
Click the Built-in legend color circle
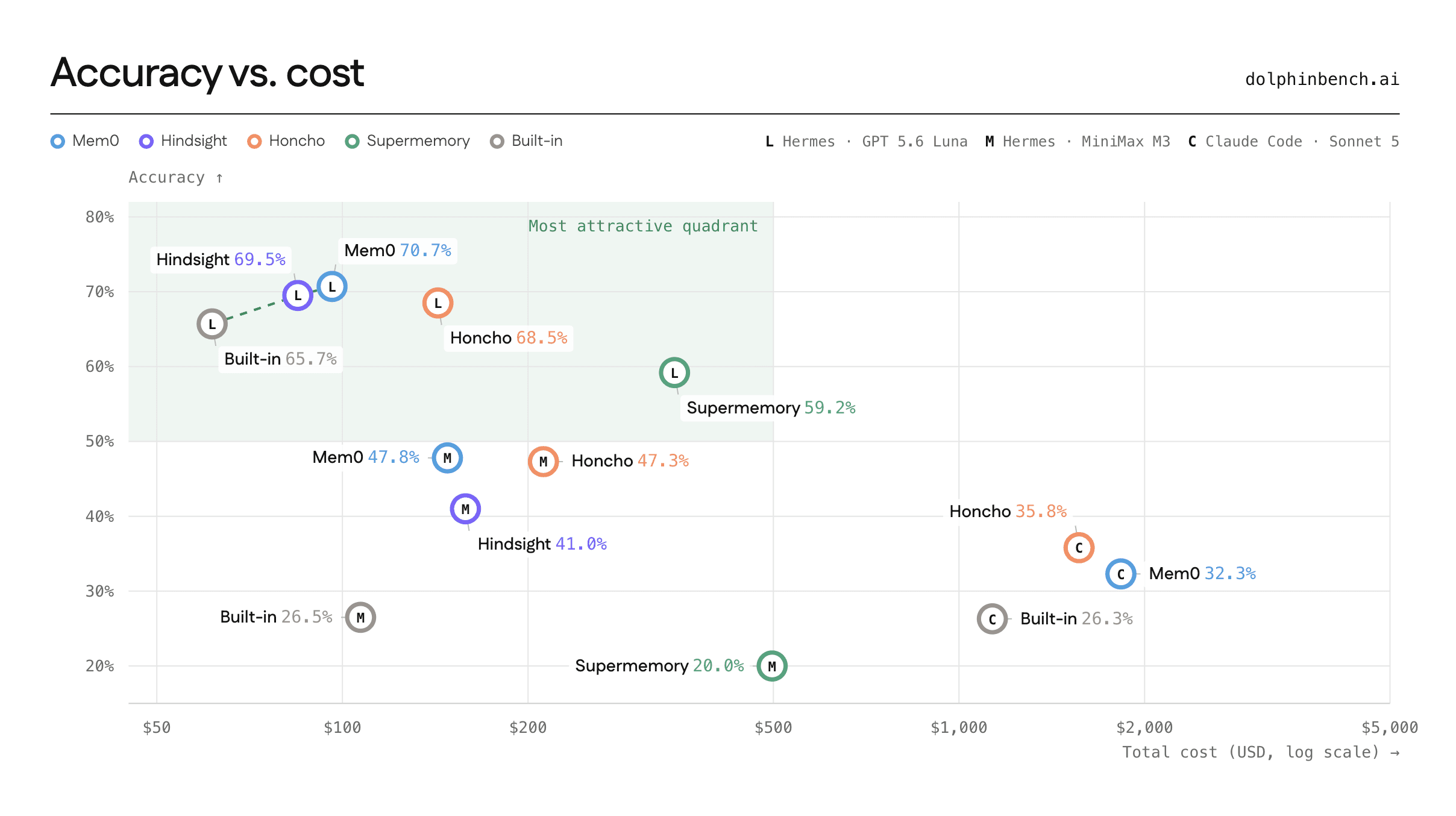coord(497,142)
